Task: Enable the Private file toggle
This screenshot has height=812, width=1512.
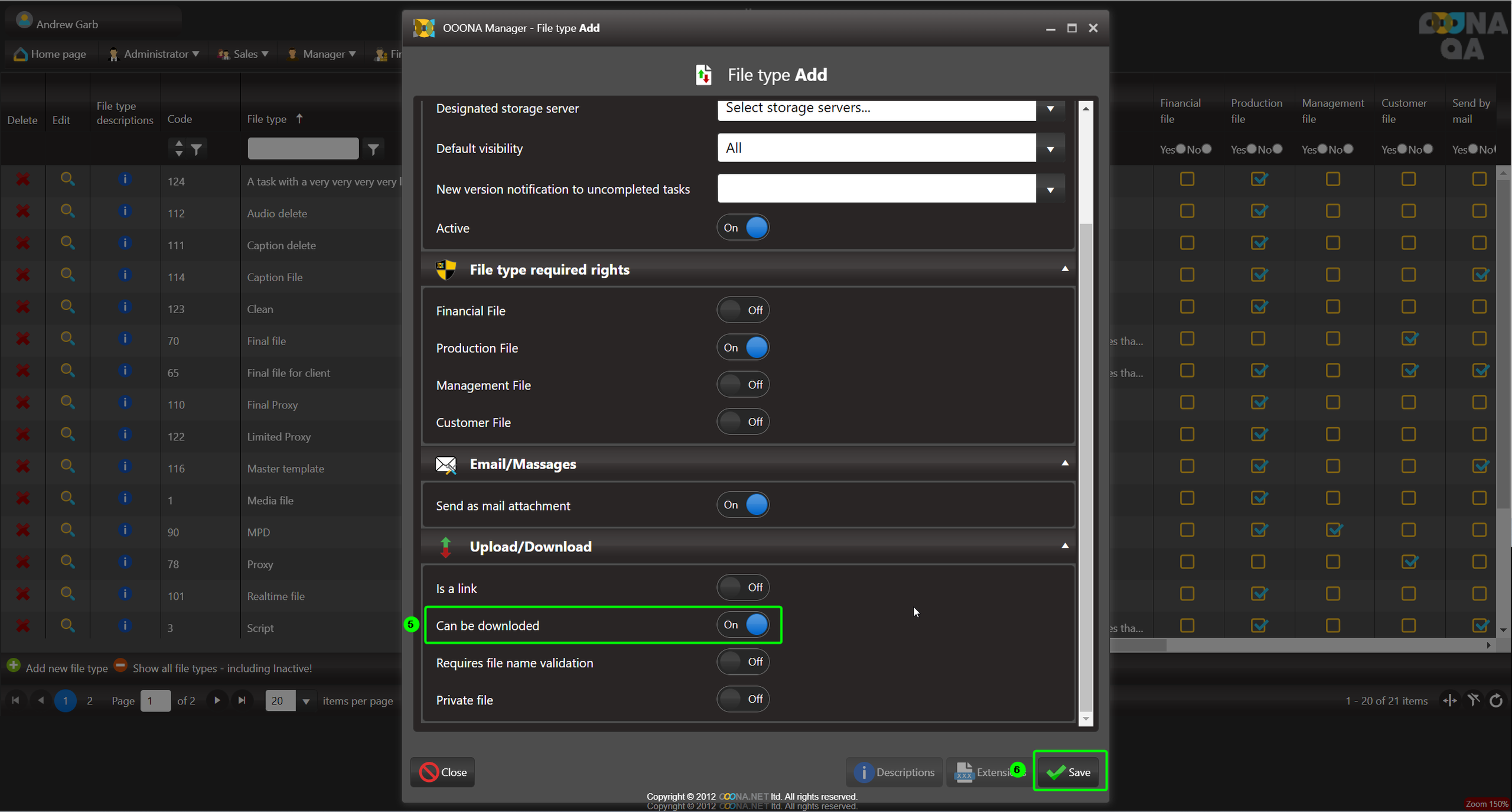Action: pos(742,699)
